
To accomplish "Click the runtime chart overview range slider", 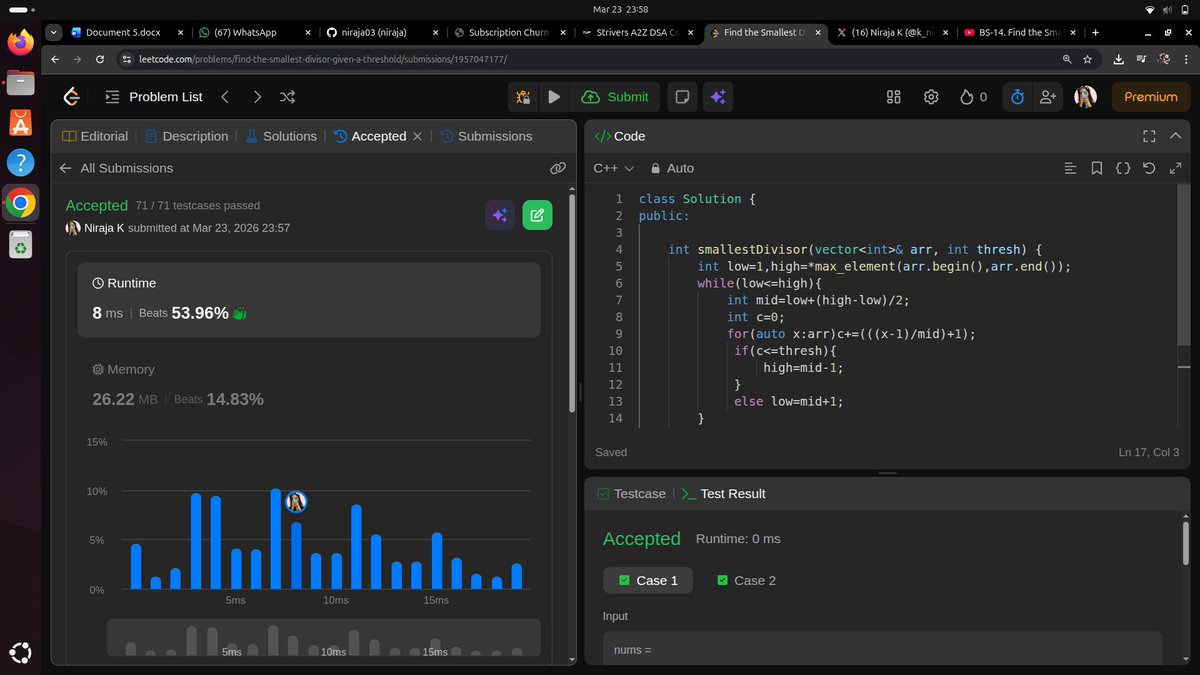I will click(324, 637).
